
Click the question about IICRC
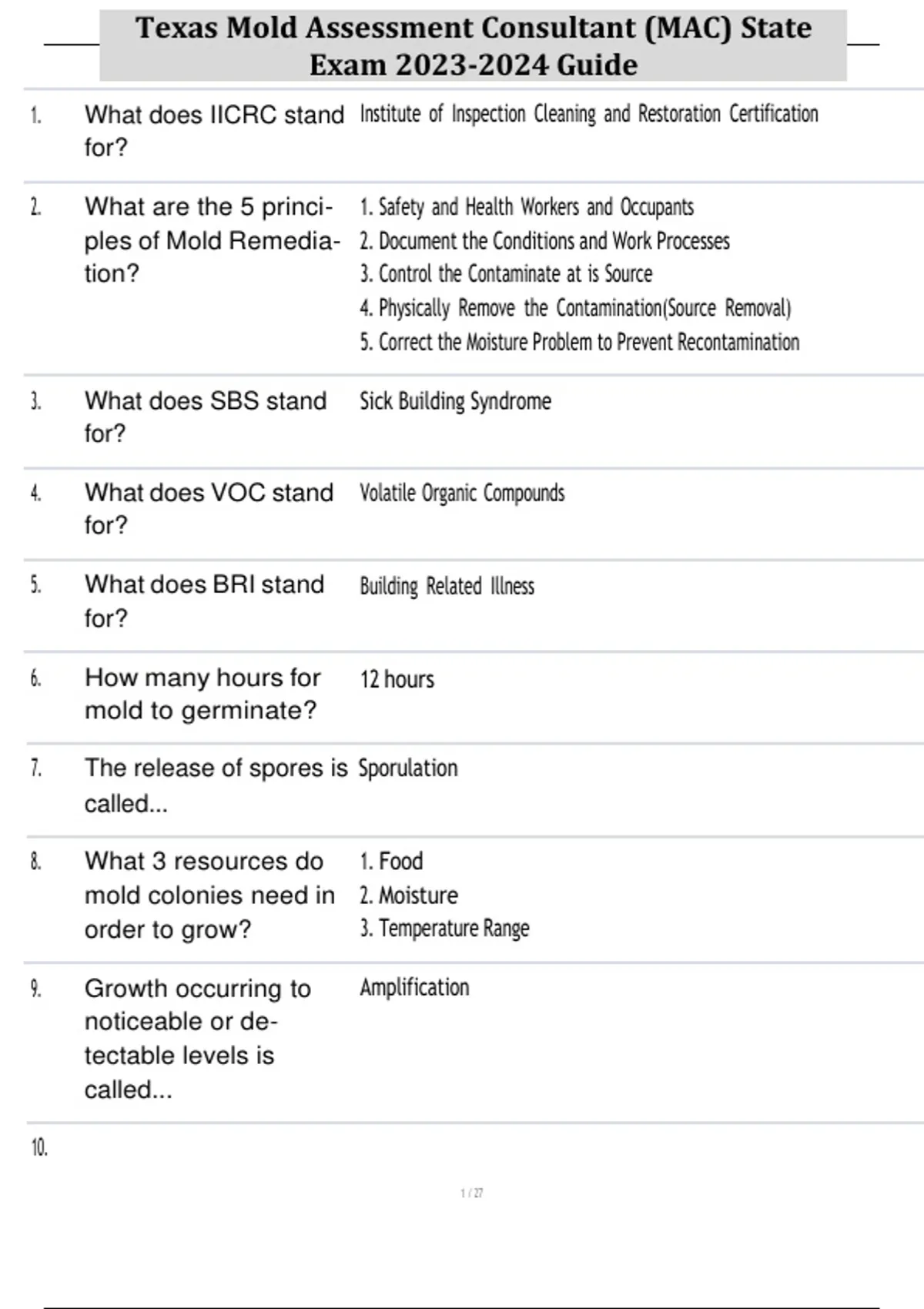pos(214,131)
